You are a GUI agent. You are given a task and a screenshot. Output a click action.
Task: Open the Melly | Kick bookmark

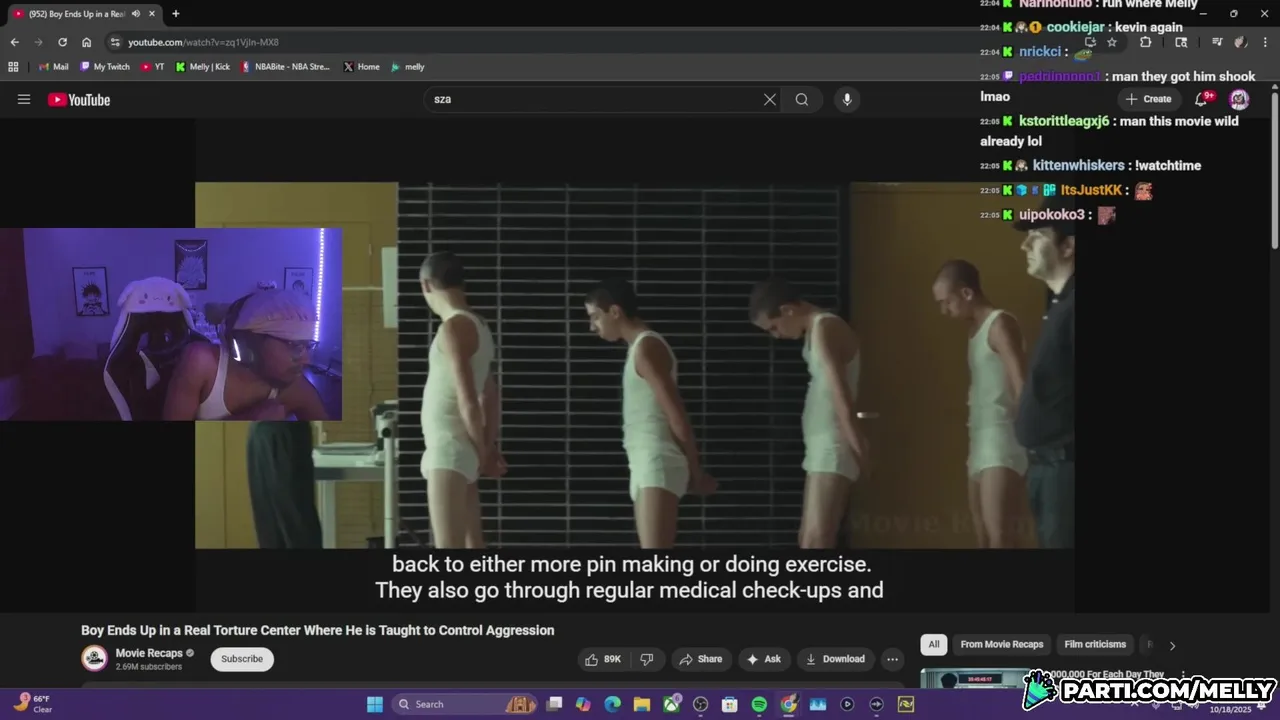pos(203,67)
